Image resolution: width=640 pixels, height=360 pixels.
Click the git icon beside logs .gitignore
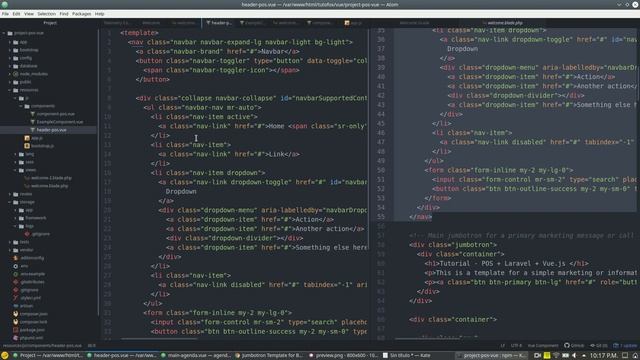click(x=27, y=234)
